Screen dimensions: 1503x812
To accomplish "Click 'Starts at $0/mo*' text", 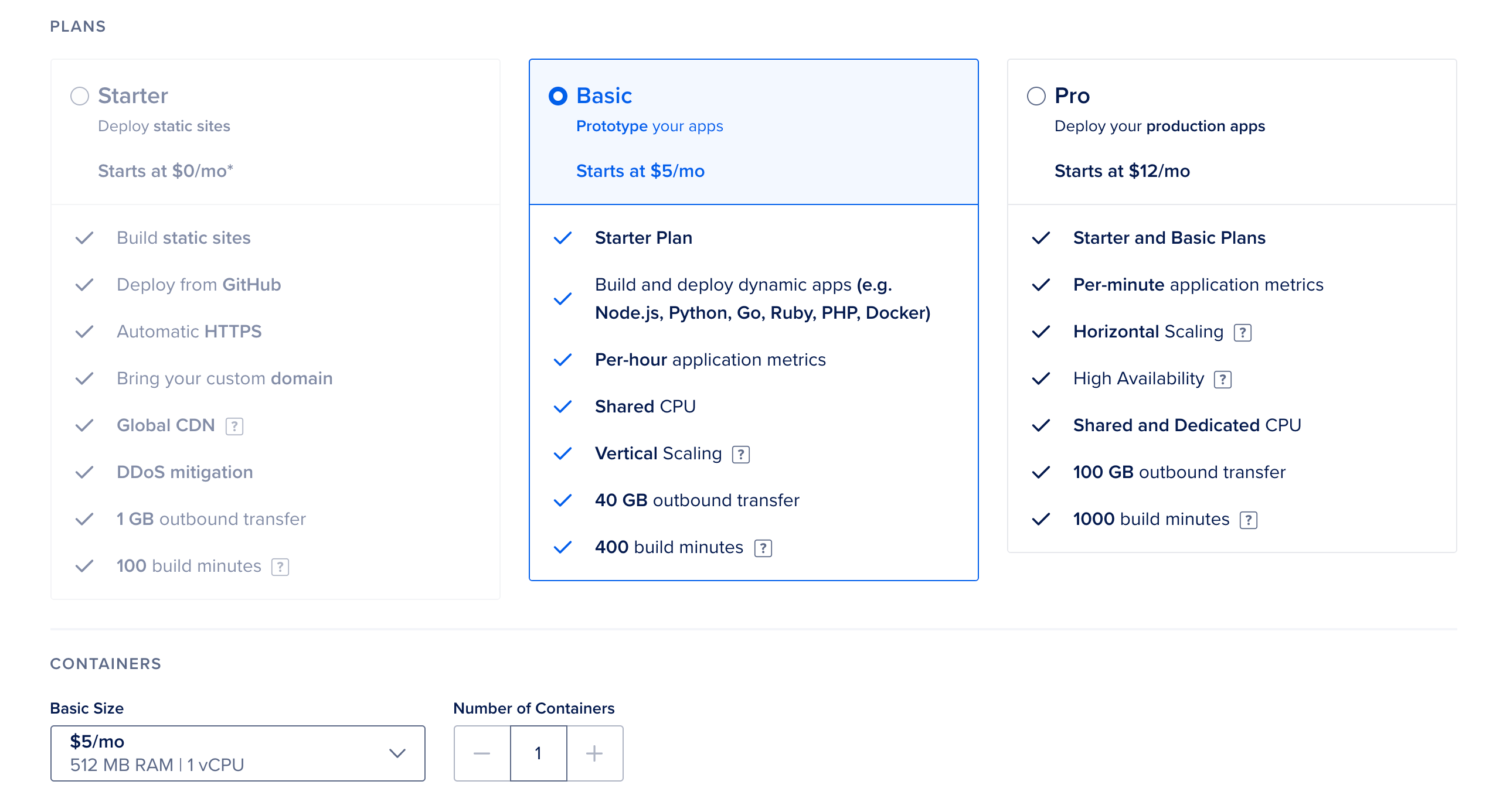I will pyautogui.click(x=165, y=170).
